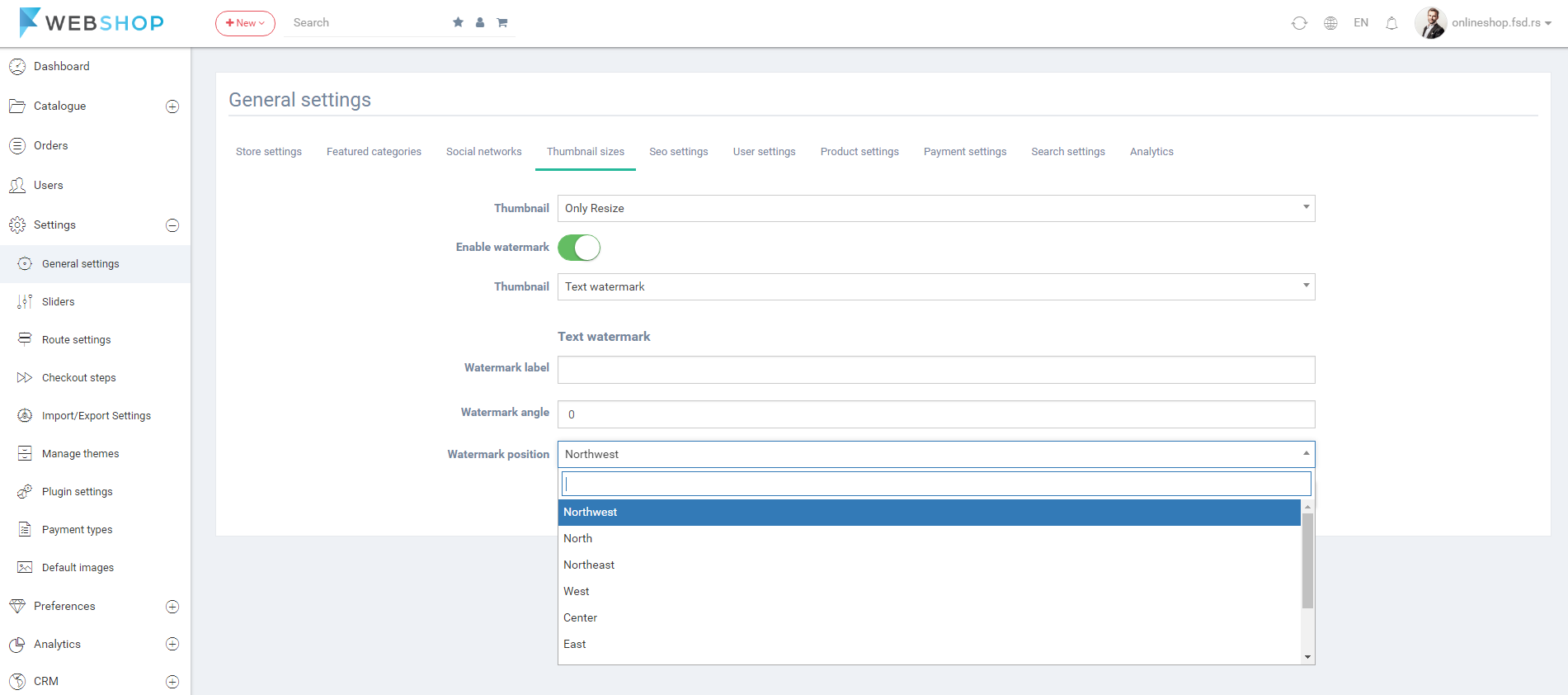Click the Sliders icon

pos(26,302)
